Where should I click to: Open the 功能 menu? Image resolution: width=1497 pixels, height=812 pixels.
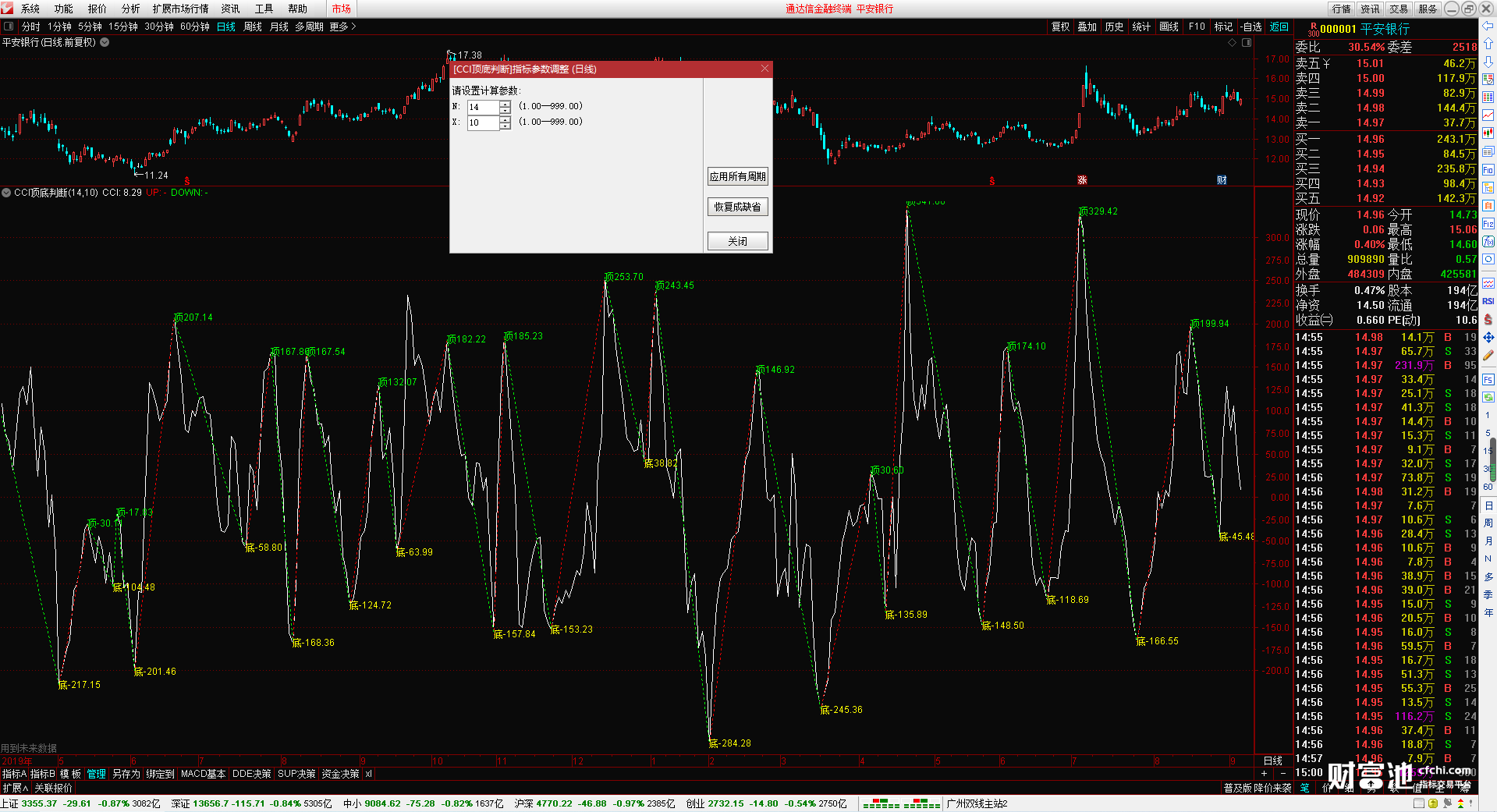click(64, 9)
